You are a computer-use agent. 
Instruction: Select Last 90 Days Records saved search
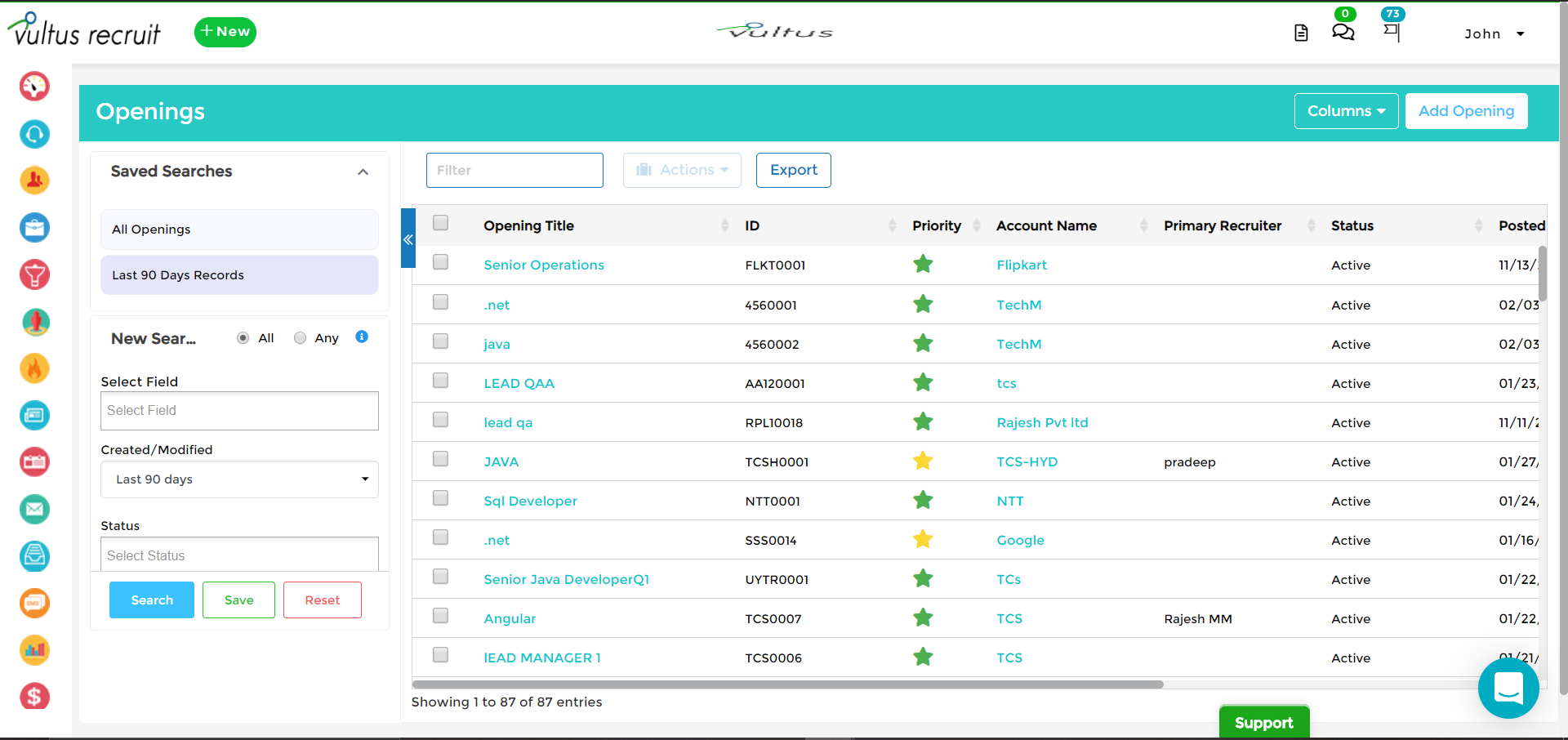[x=239, y=275]
